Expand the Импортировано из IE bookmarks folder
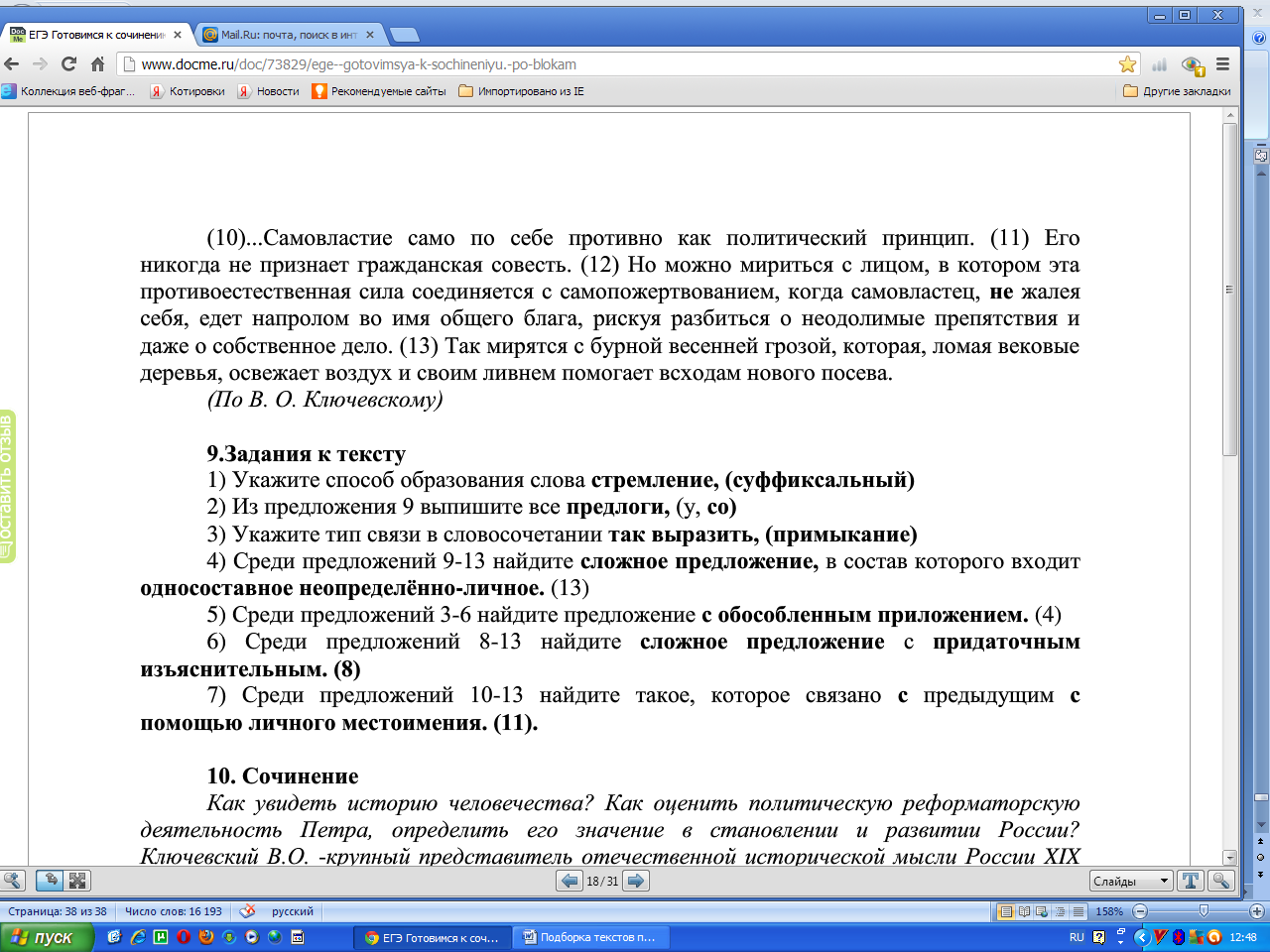Viewport: 1270px width, 952px height. [x=521, y=91]
